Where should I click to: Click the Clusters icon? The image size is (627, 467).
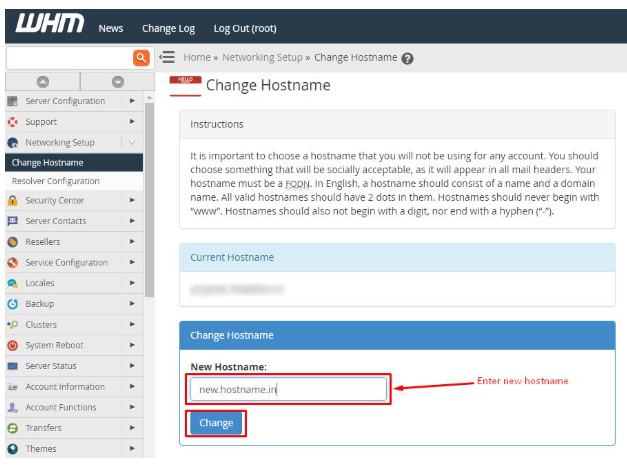pyautogui.click(x=12, y=325)
